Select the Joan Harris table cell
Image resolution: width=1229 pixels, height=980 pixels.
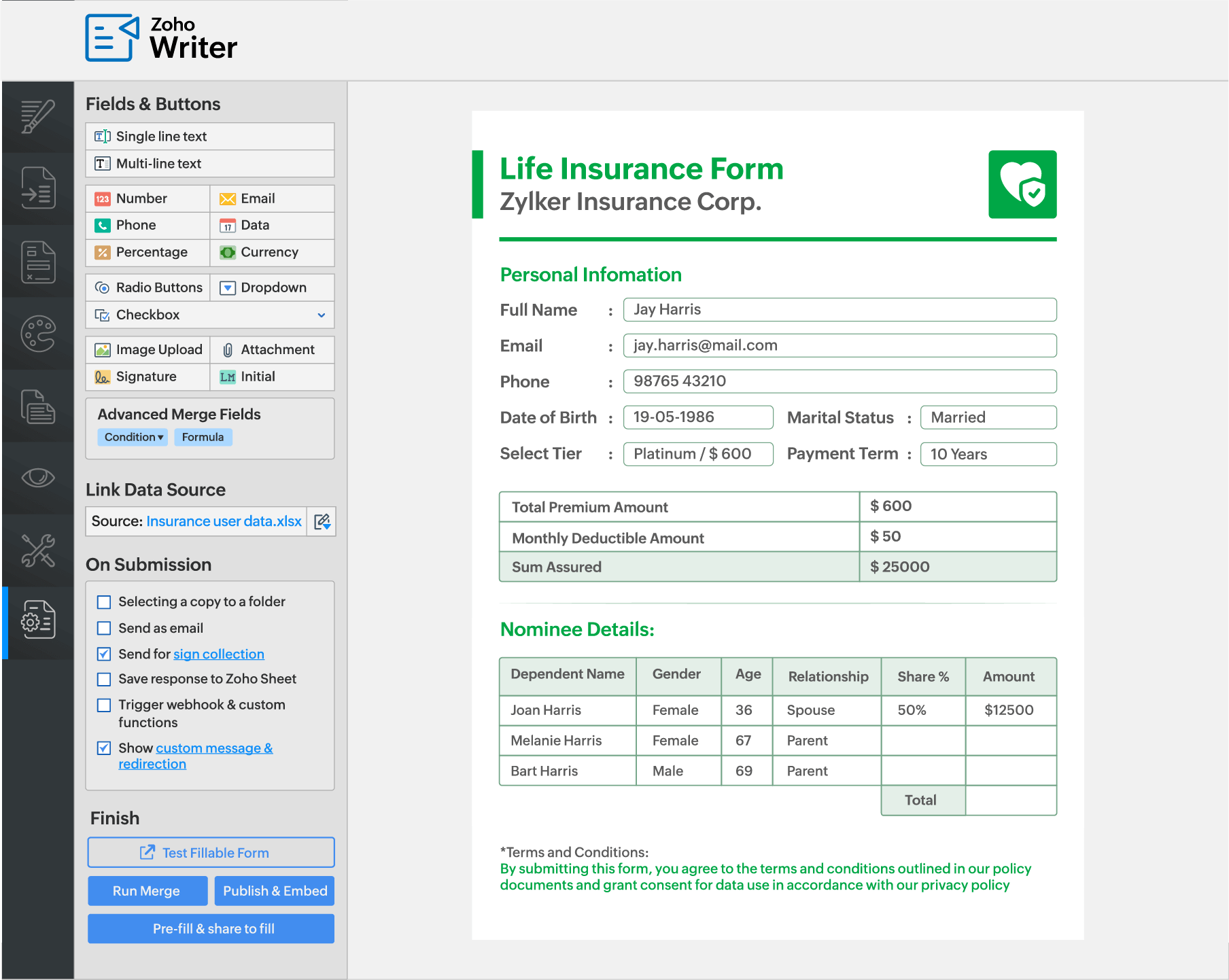coord(568,710)
